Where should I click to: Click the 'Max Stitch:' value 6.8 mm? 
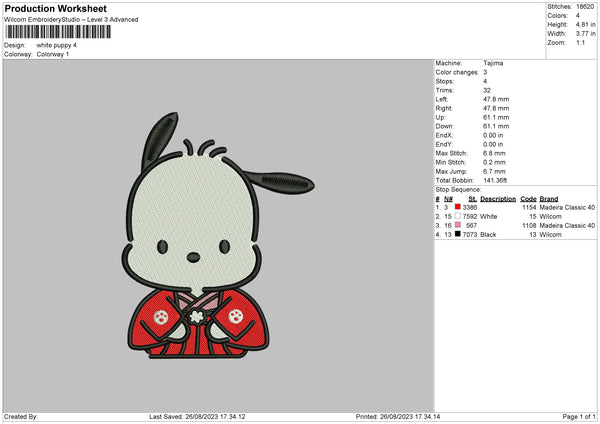(494, 153)
